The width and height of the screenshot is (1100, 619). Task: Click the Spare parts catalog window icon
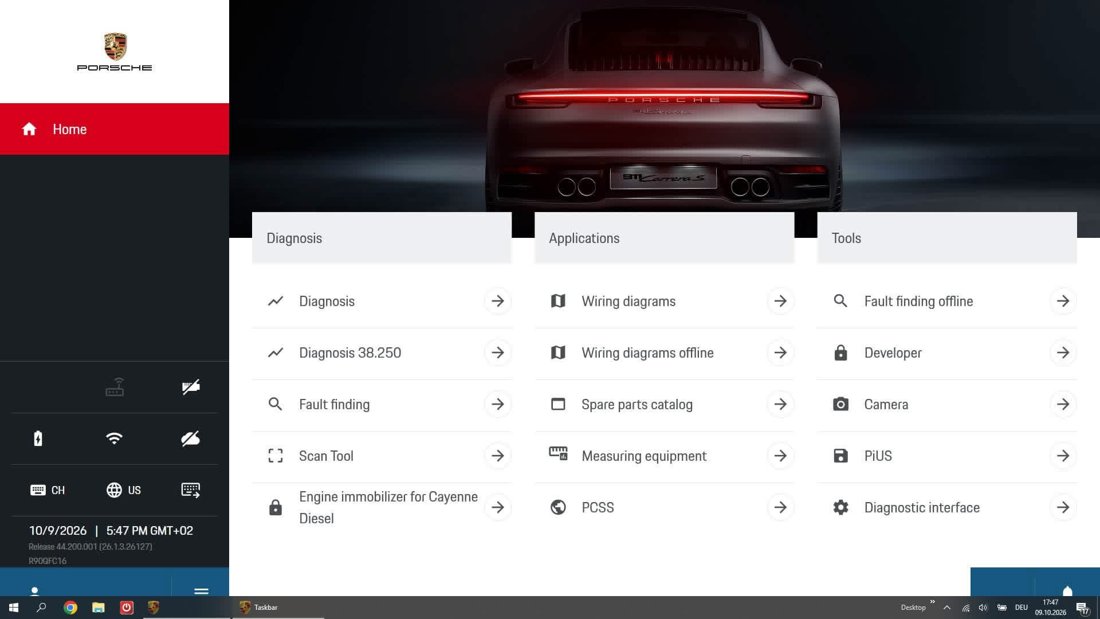558,404
